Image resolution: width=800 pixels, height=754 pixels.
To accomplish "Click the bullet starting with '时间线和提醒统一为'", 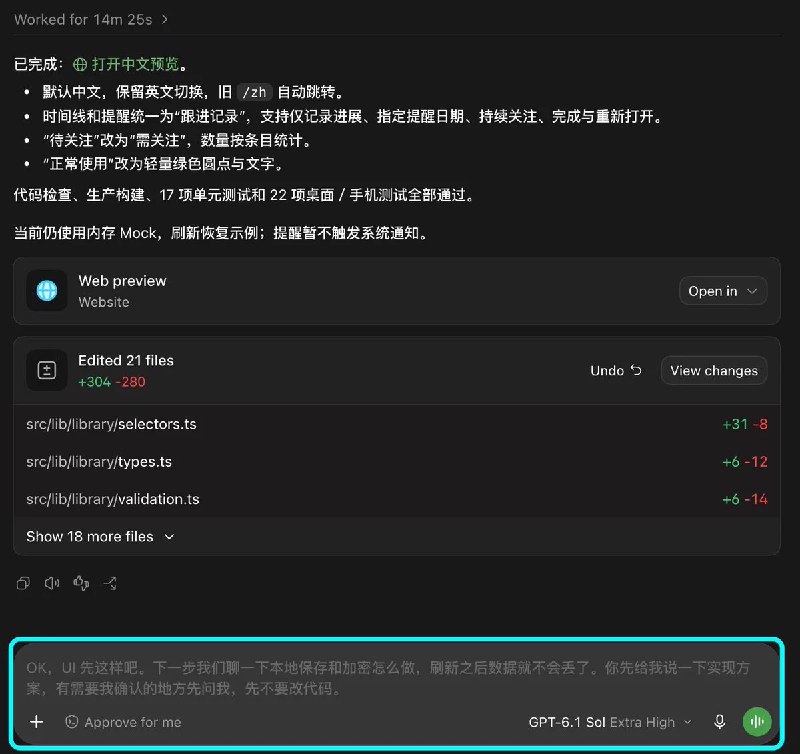I will (353, 117).
